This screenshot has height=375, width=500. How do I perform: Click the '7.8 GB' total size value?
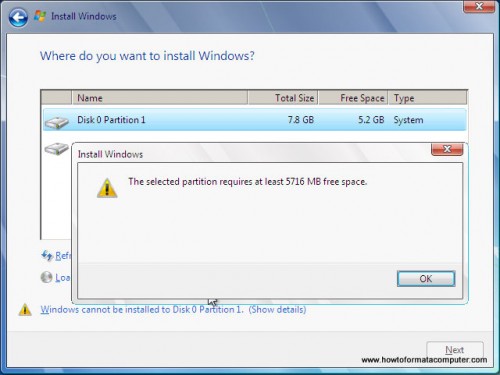pos(301,120)
